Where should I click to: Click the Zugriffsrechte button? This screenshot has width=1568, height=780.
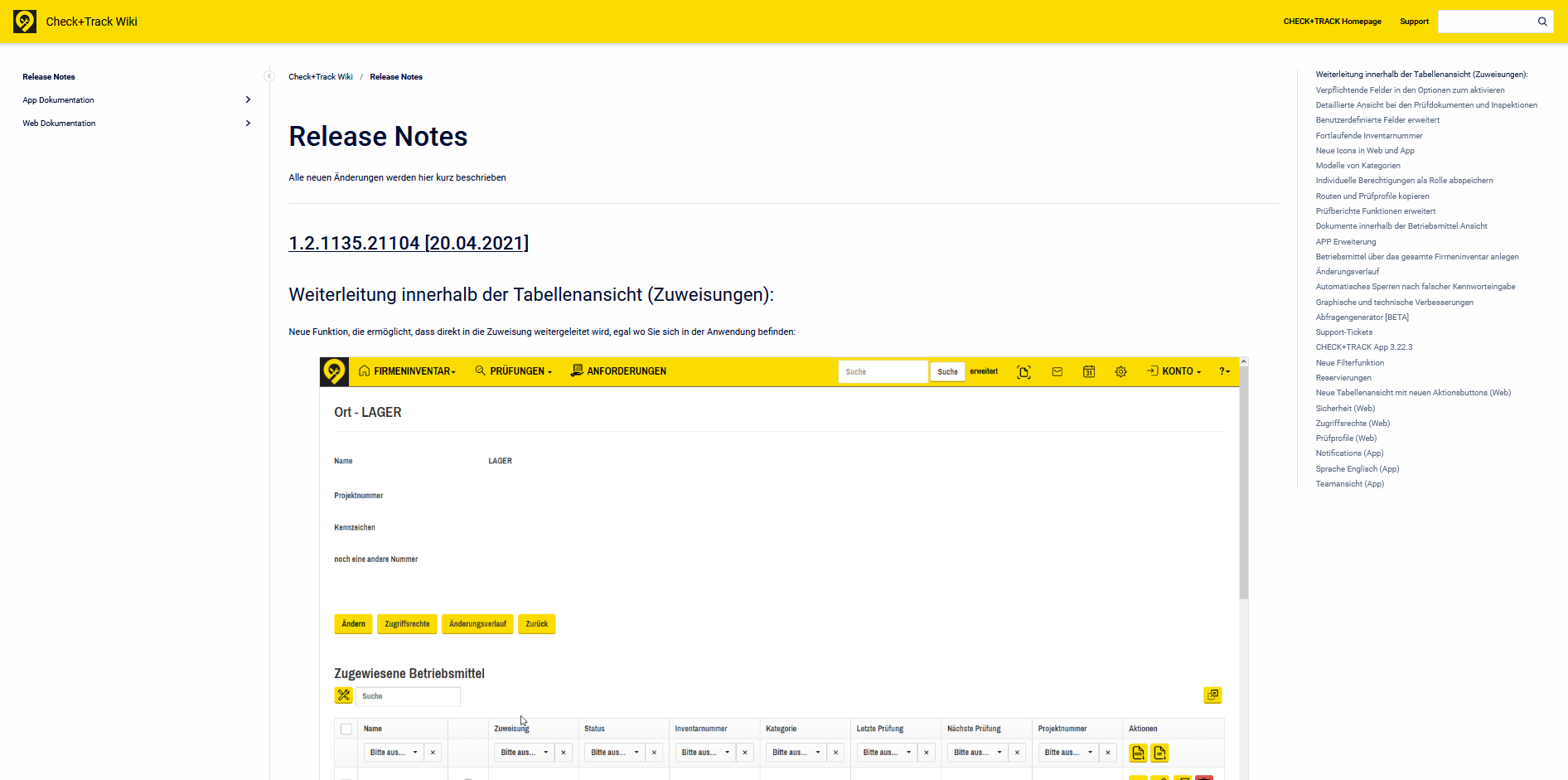(407, 624)
